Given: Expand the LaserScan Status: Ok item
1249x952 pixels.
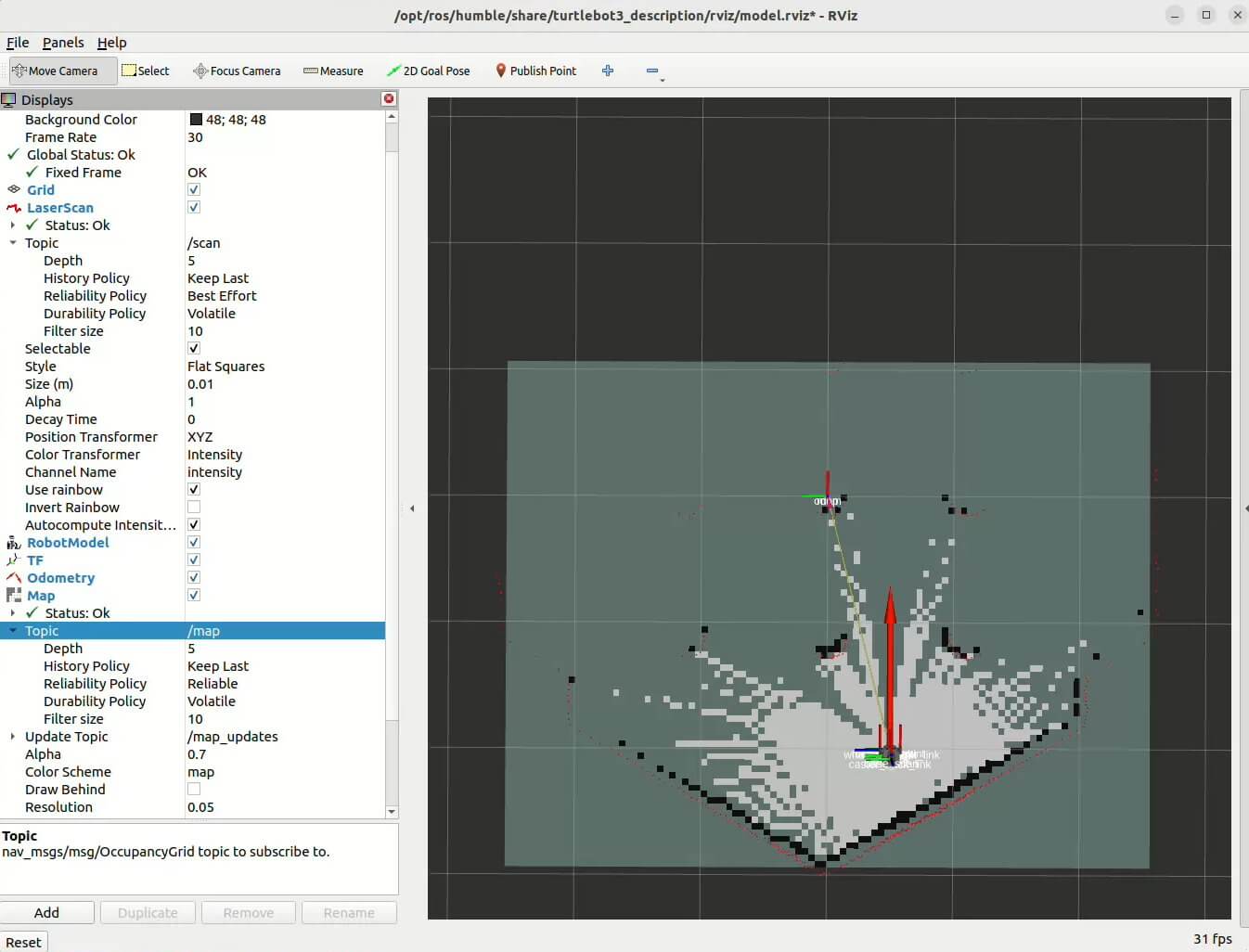Looking at the screenshot, I should pyautogui.click(x=12, y=225).
